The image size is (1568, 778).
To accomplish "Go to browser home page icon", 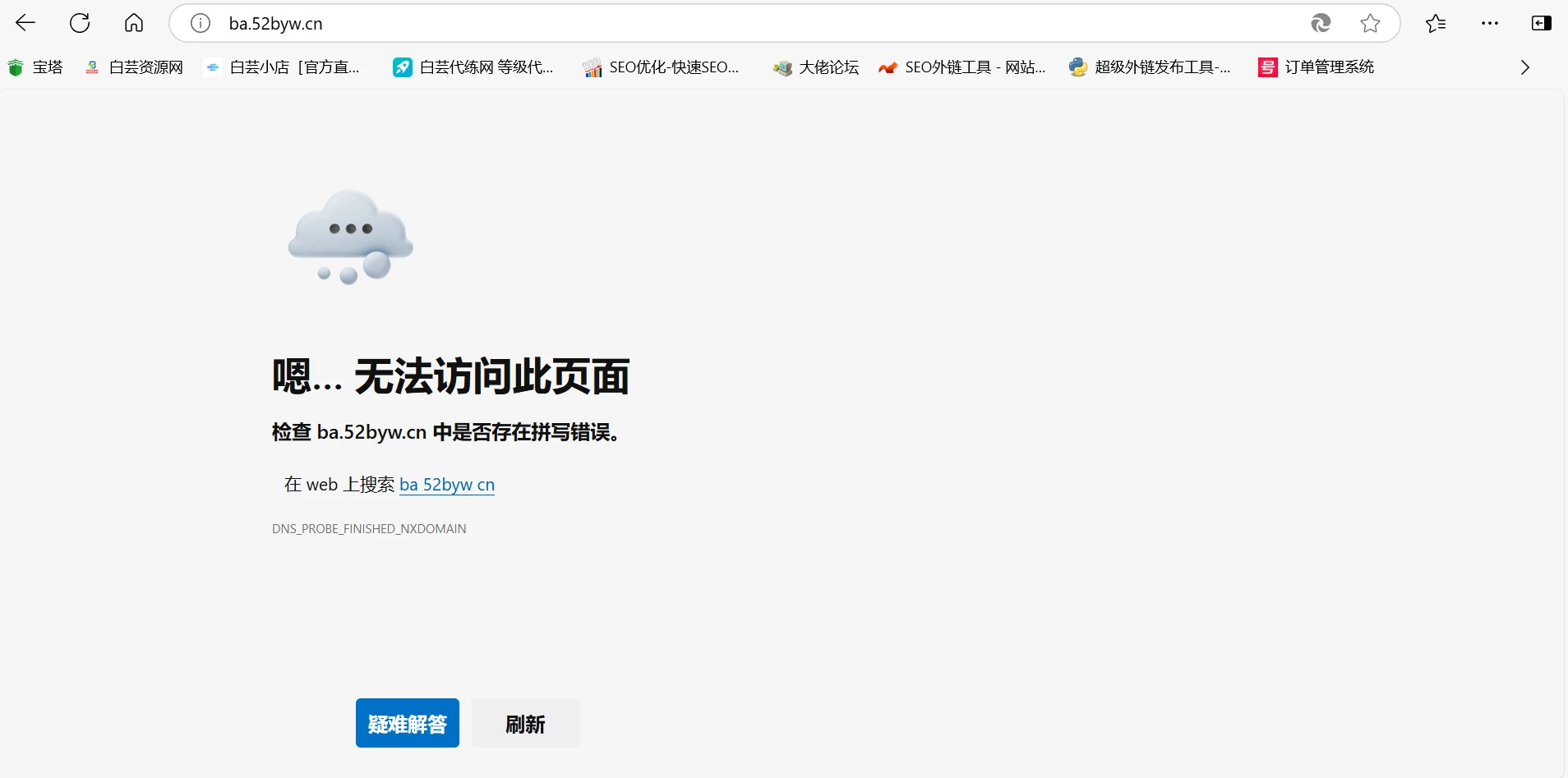I will click(134, 23).
